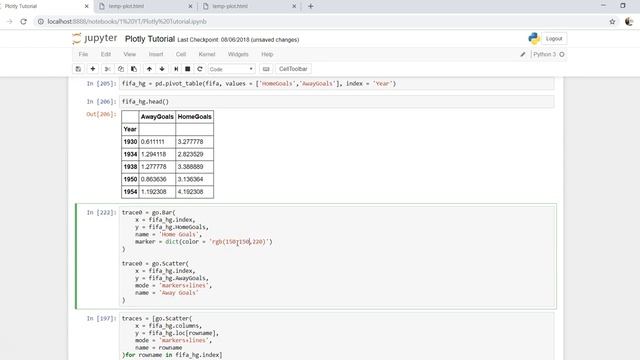Open the File menu
Viewport: 640px width, 360px height.
tap(83, 54)
